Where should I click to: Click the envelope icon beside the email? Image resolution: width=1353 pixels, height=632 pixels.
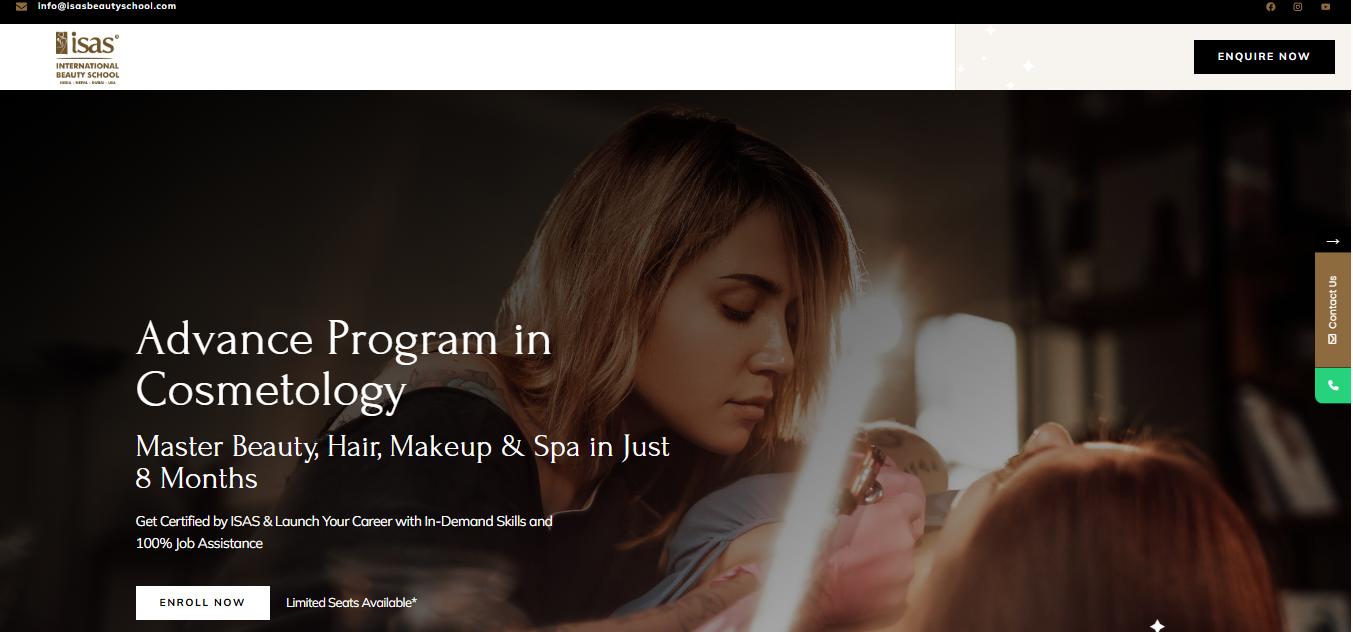(x=21, y=6)
